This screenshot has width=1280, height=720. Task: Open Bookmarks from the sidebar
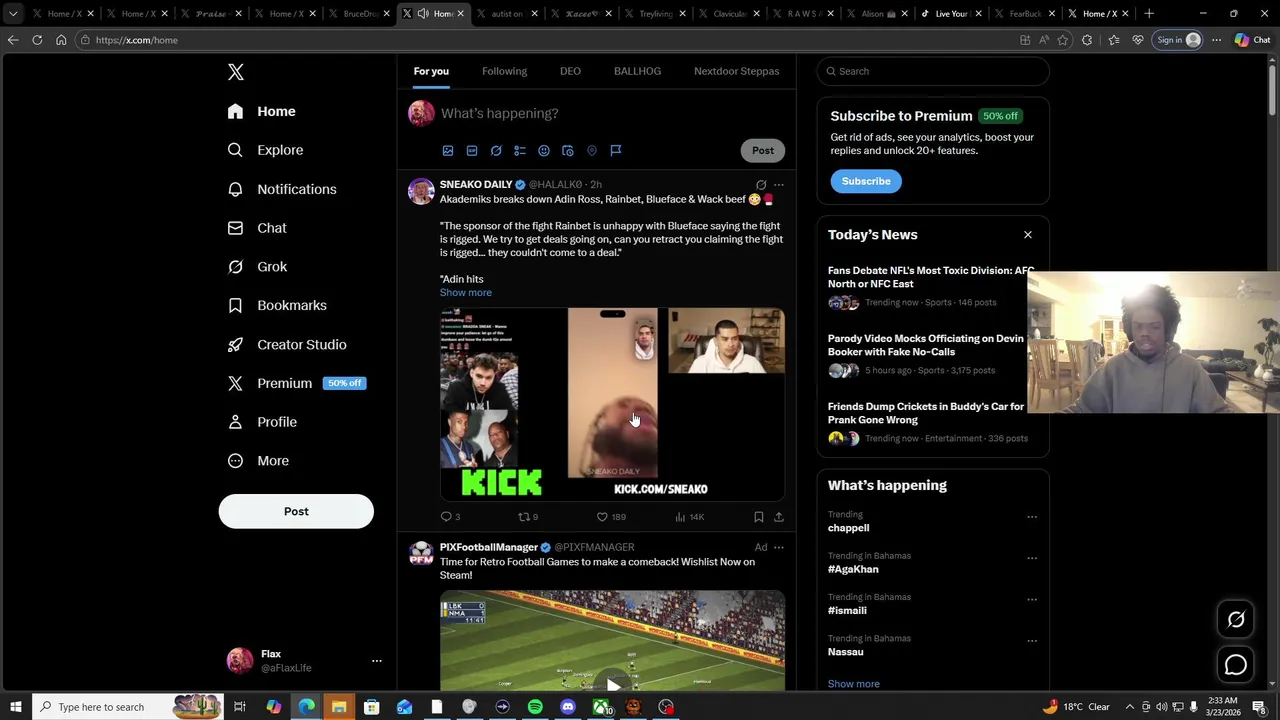[277, 305]
